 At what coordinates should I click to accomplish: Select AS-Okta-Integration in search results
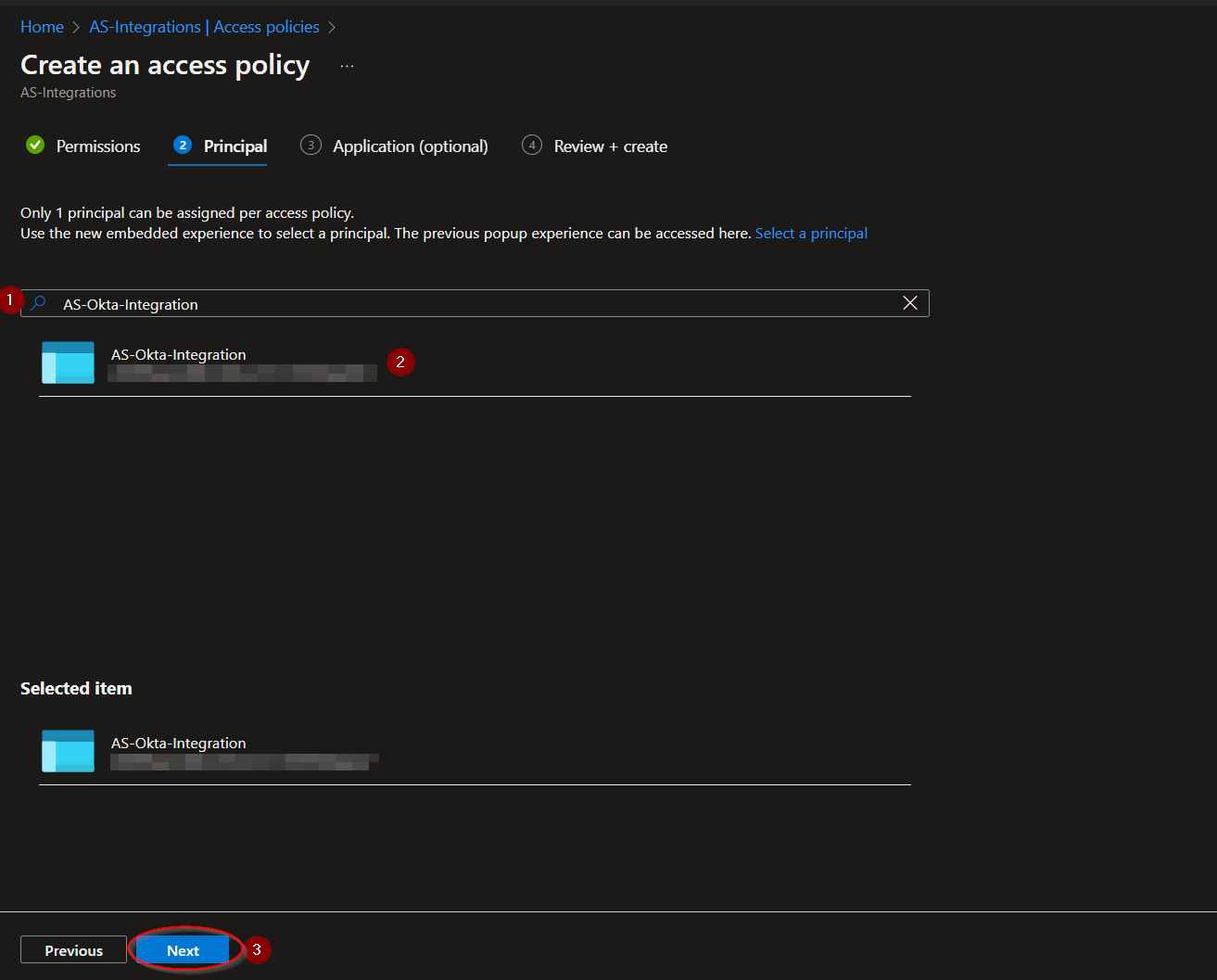point(475,363)
